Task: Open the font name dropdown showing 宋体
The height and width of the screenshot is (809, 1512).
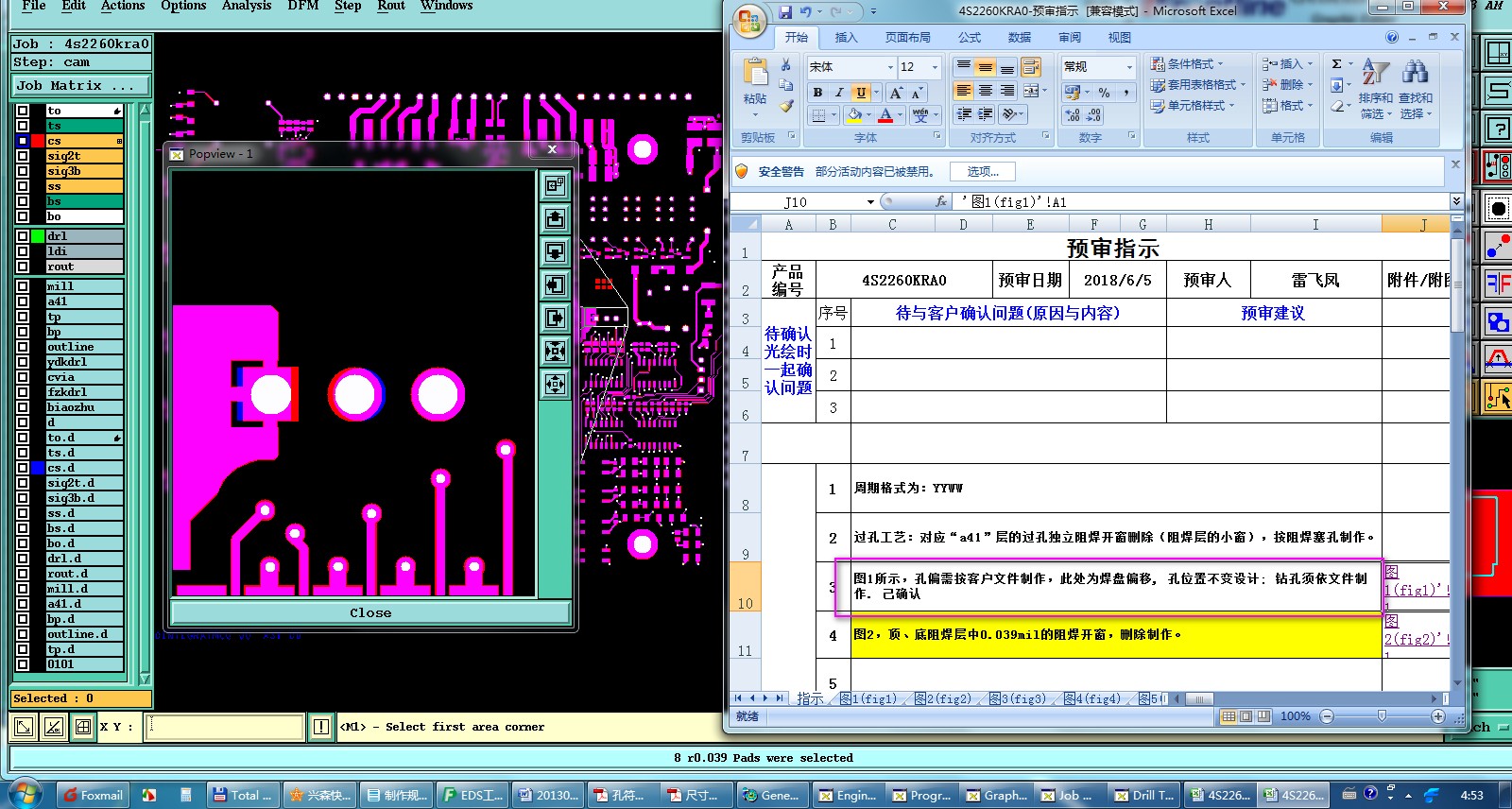Action: [x=890, y=67]
